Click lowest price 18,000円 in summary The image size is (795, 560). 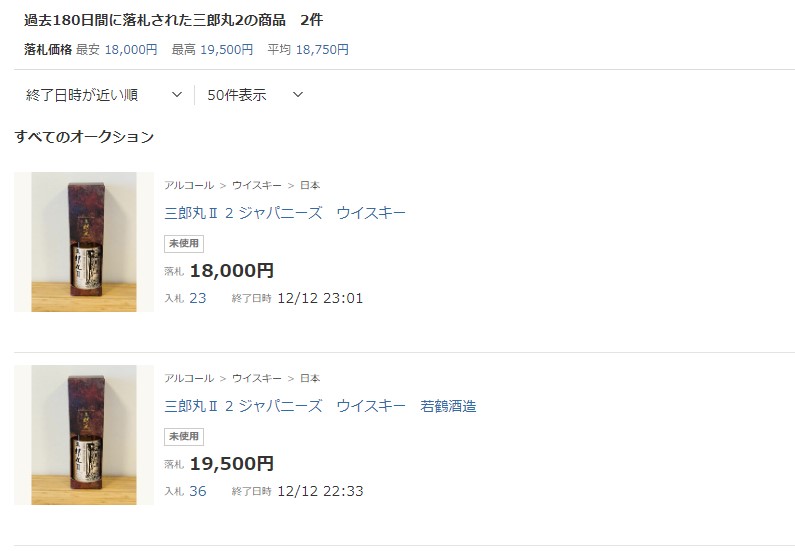[131, 50]
